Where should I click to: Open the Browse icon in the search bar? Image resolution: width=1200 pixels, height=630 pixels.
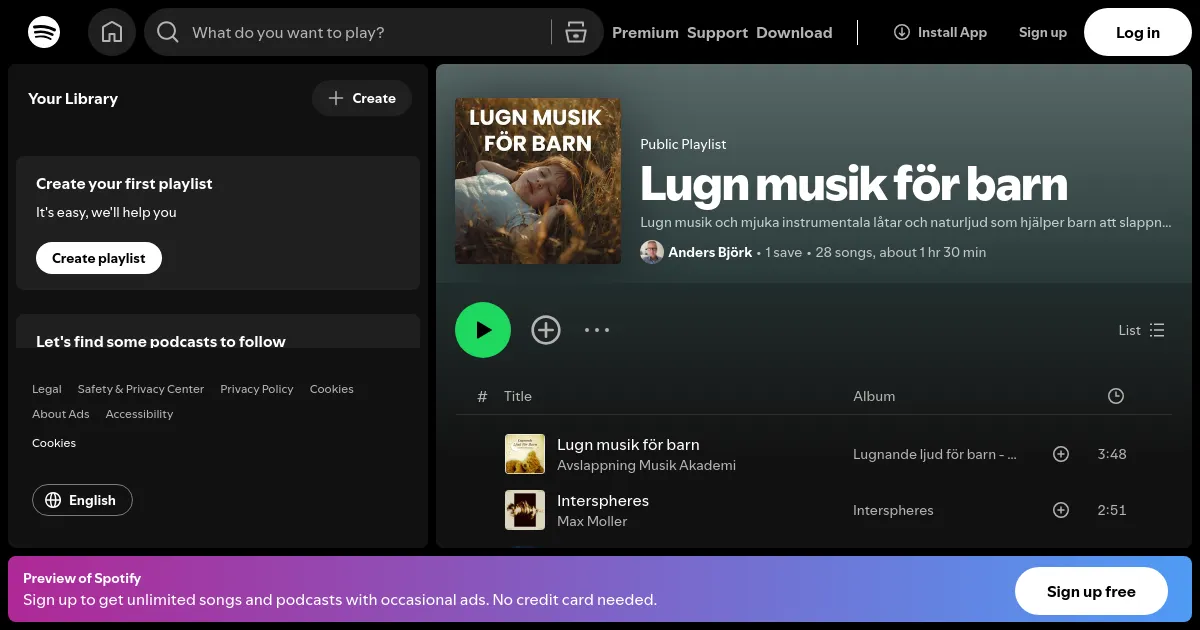coord(575,32)
